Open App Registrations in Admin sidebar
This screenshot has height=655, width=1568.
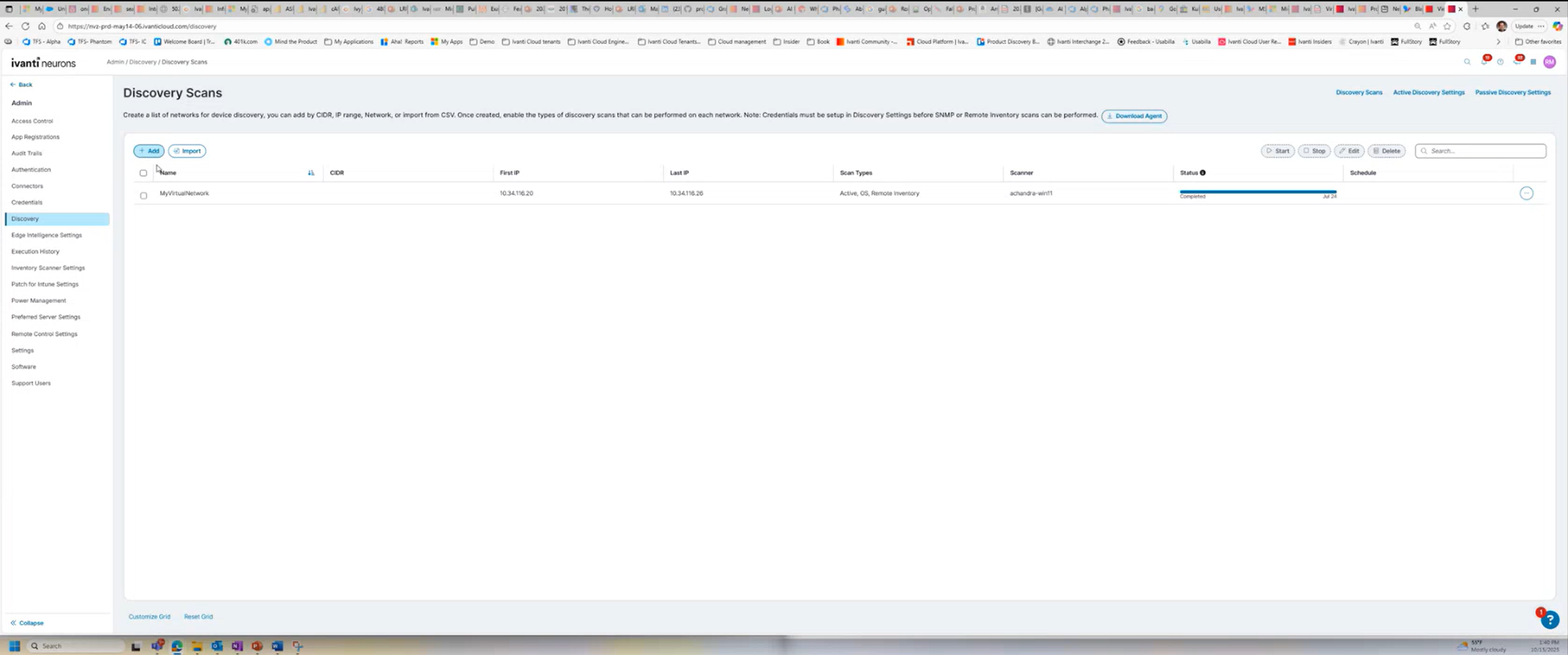(x=36, y=137)
